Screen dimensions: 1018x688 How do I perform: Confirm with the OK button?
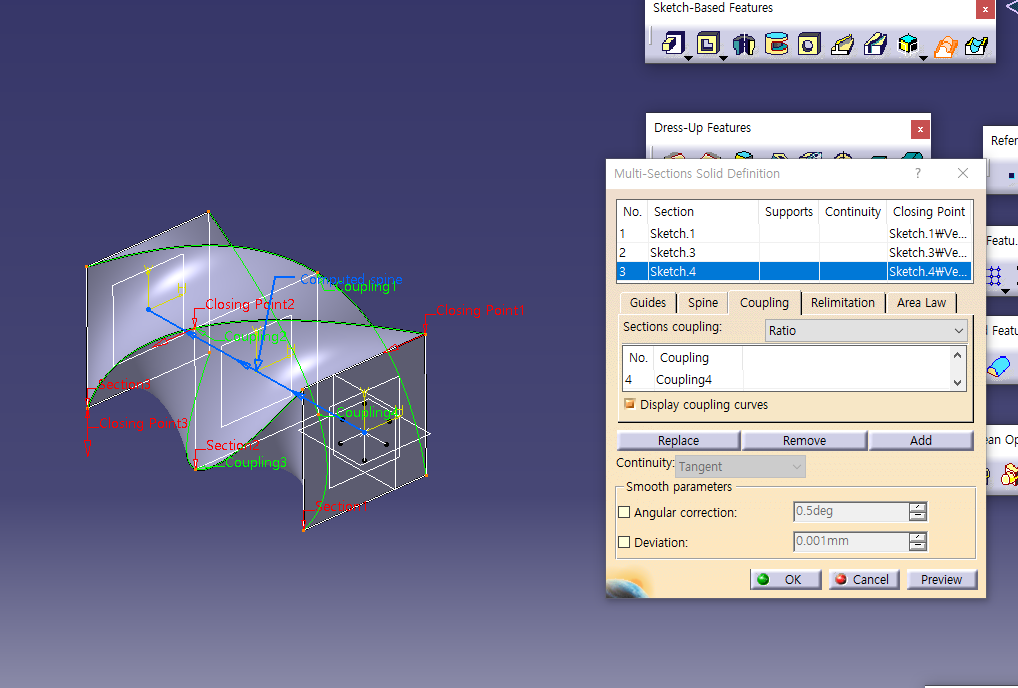tap(786, 580)
